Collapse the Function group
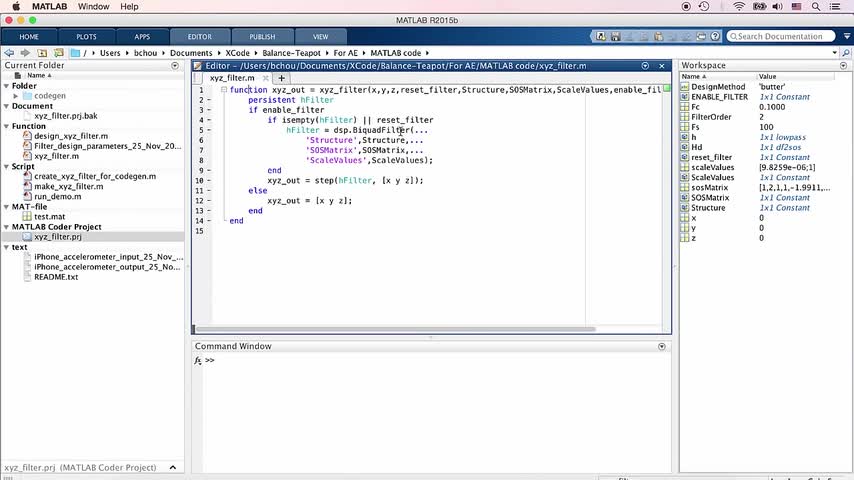Screen dimensions: 854x480 click(7, 126)
